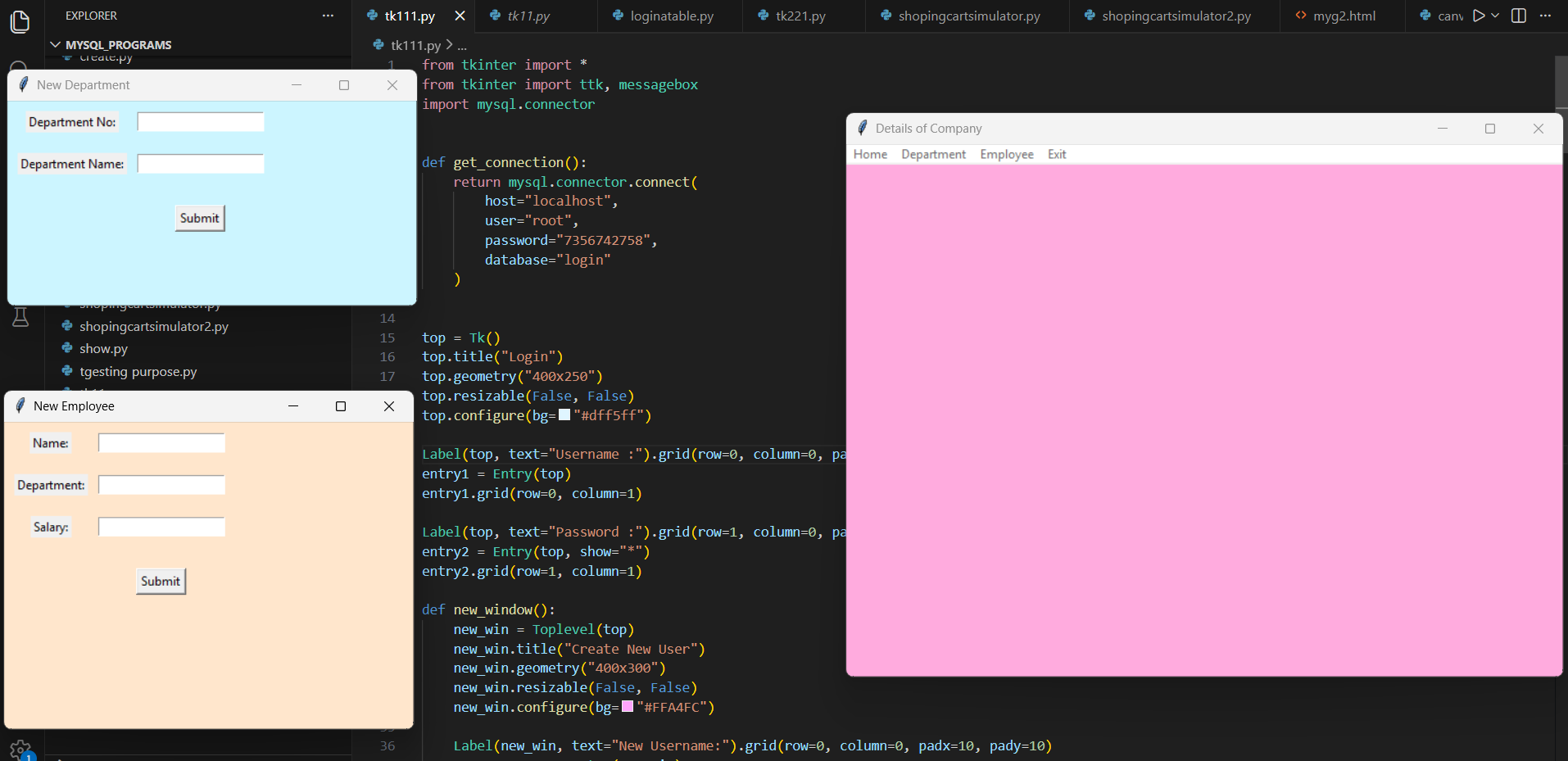This screenshot has height=761, width=1568.
Task: Open the Department menu in Details of Company
Action: coord(933,154)
